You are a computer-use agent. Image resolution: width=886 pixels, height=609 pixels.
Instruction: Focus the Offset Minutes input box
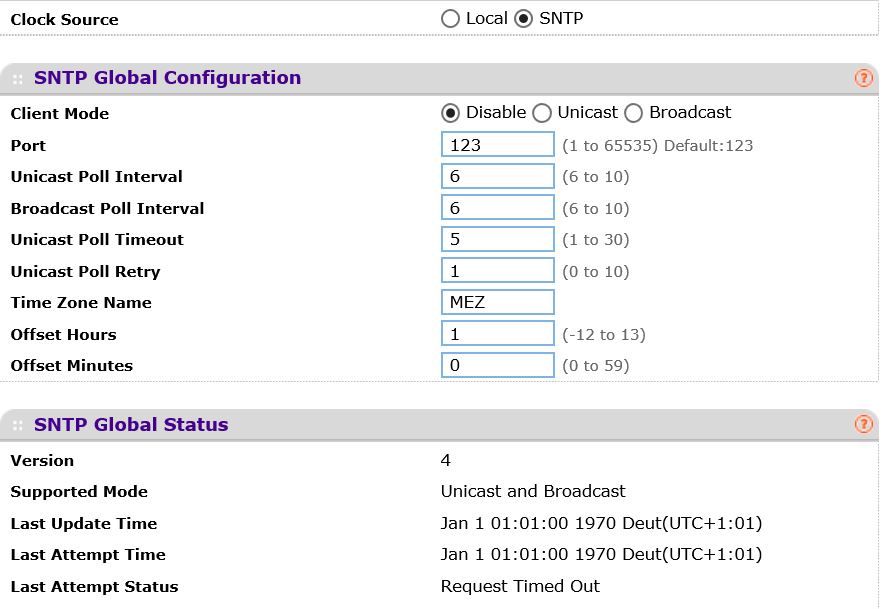pyautogui.click(x=497, y=366)
